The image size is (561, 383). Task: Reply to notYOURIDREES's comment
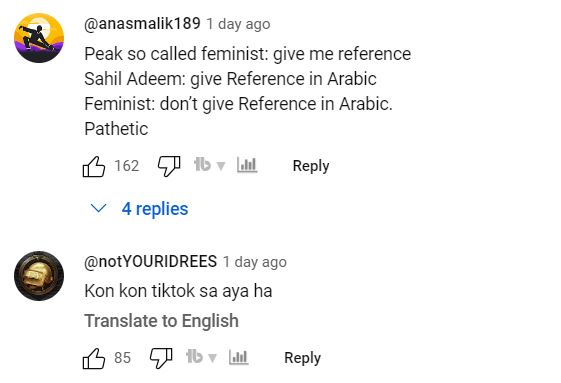302,358
